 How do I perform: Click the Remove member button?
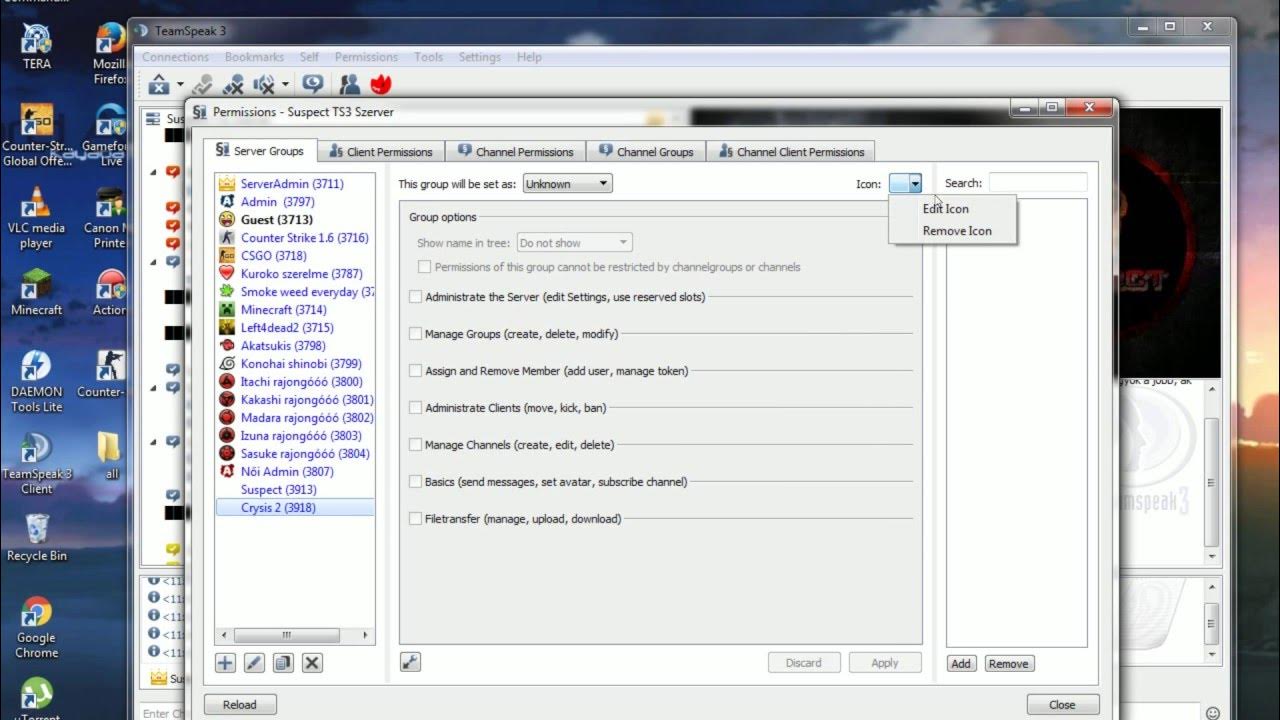click(x=1008, y=664)
